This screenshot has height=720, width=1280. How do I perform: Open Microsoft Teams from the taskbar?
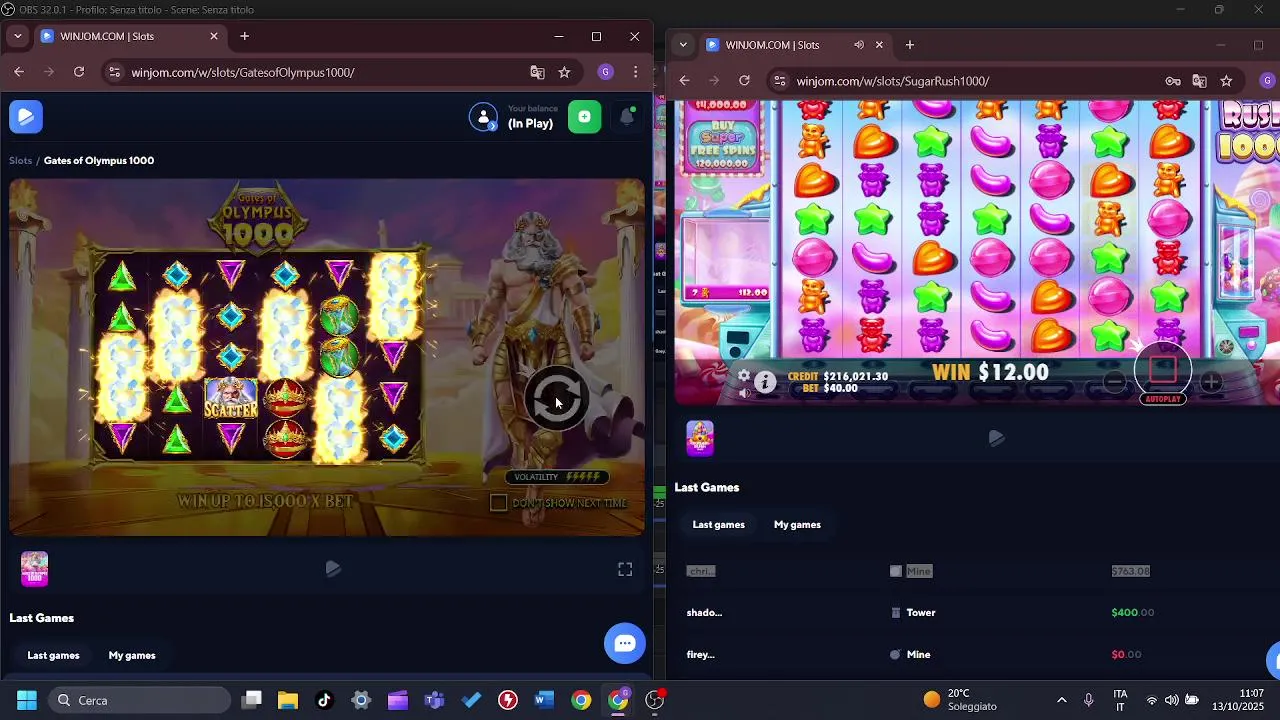coord(434,700)
